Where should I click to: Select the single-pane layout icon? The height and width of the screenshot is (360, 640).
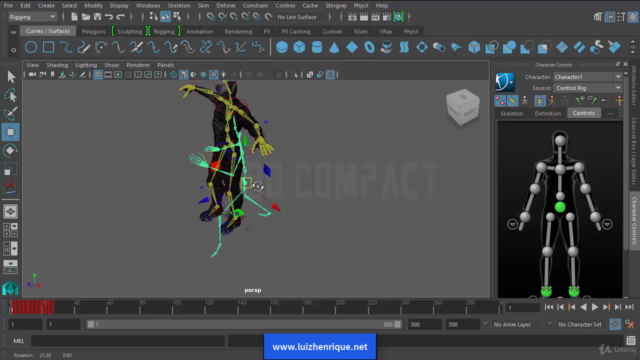tap(10, 211)
